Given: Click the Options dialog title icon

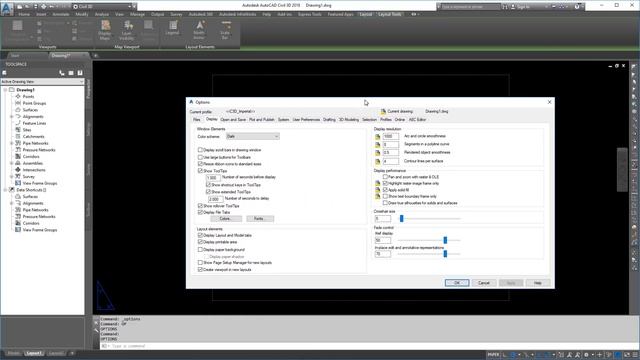Looking at the screenshot, I should click(191, 102).
